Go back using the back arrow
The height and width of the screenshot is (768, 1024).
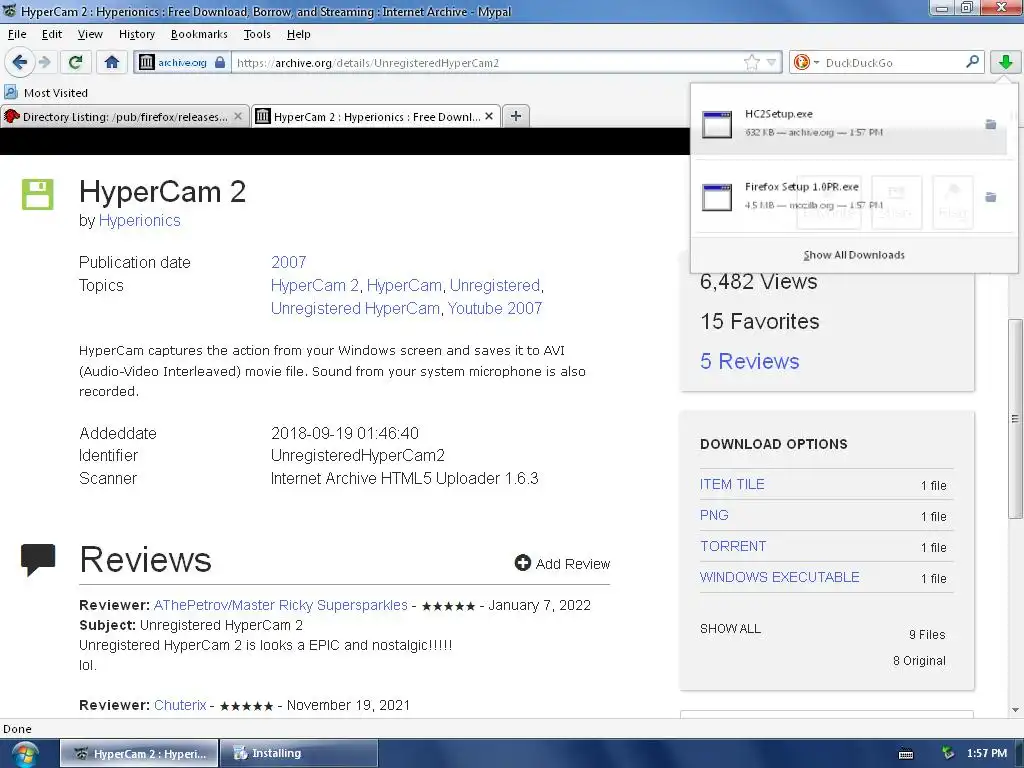point(20,63)
